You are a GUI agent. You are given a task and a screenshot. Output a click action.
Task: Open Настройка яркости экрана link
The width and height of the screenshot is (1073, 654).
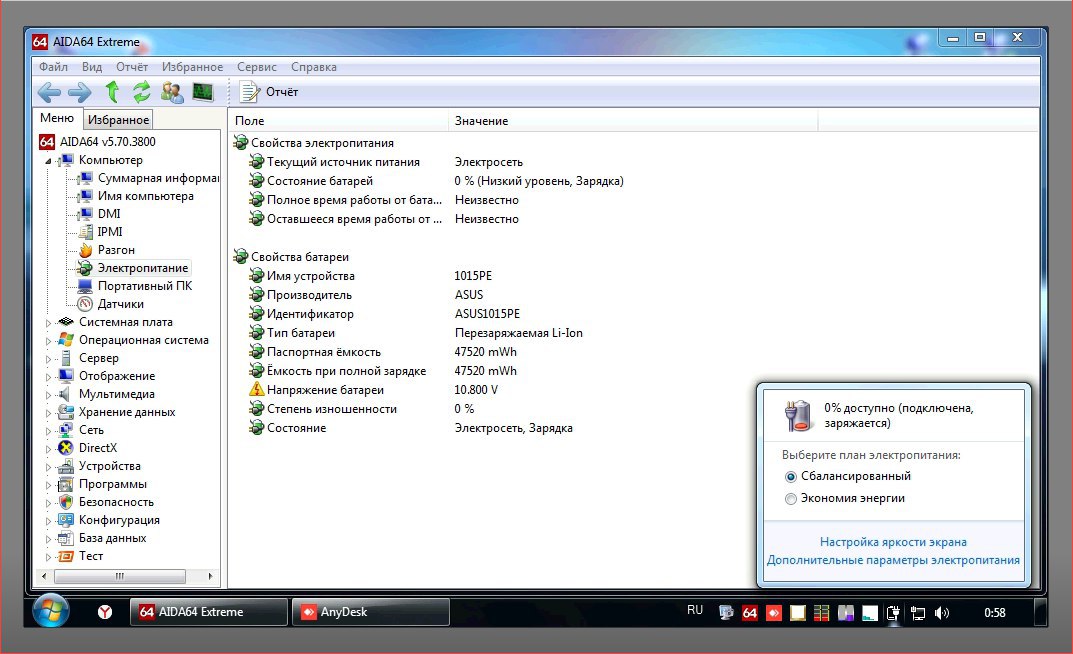point(893,542)
